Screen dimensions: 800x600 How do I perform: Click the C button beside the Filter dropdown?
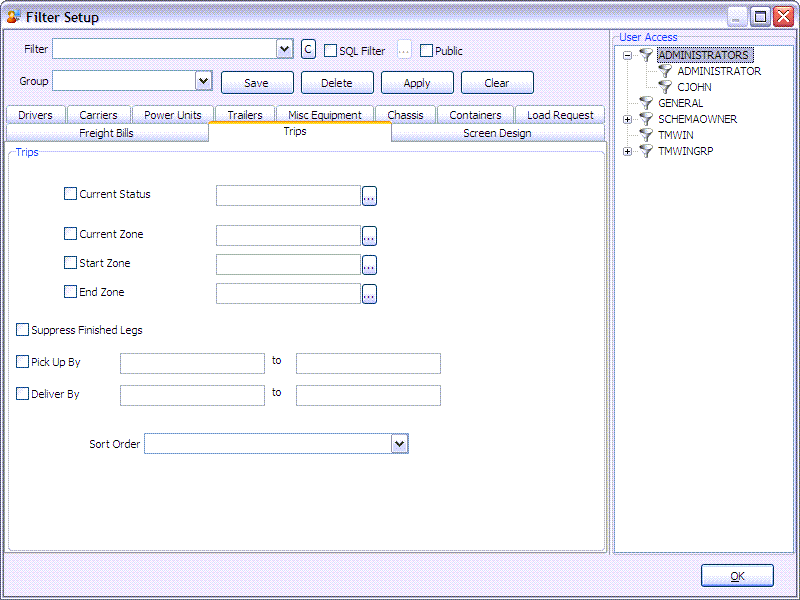pyautogui.click(x=307, y=48)
